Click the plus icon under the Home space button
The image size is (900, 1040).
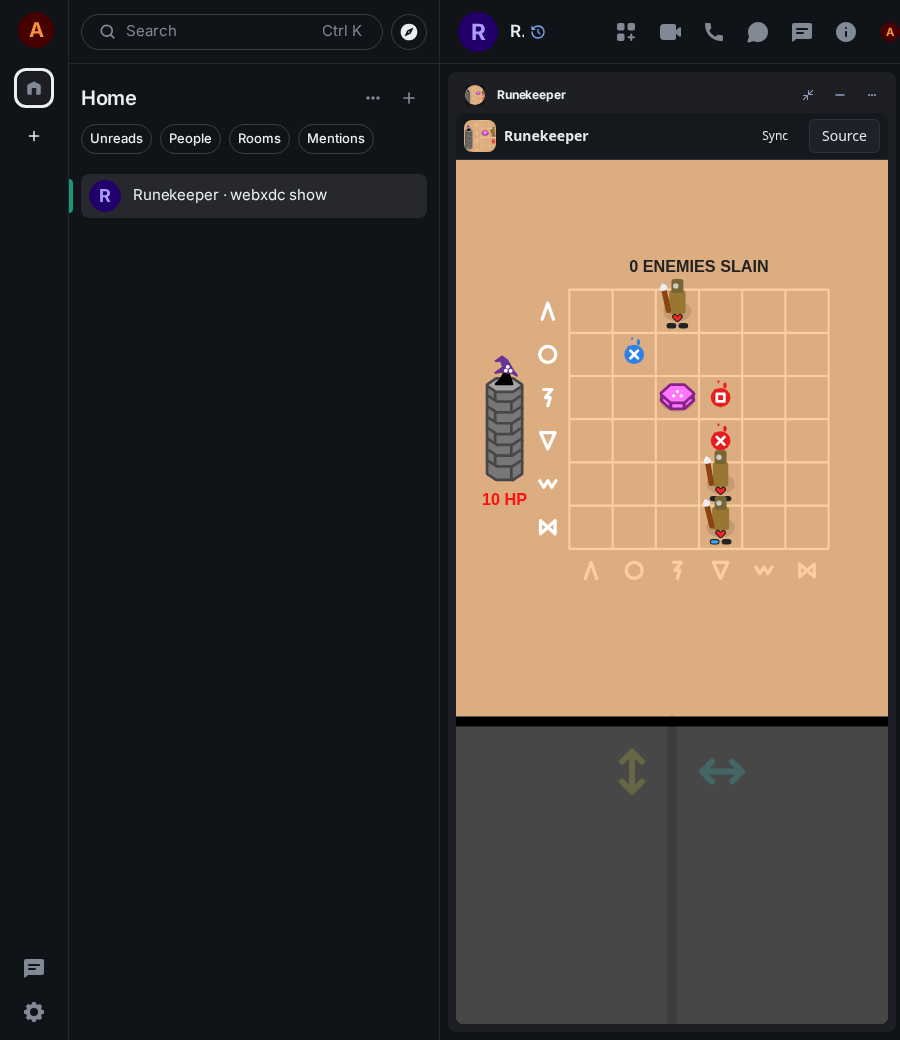34,136
